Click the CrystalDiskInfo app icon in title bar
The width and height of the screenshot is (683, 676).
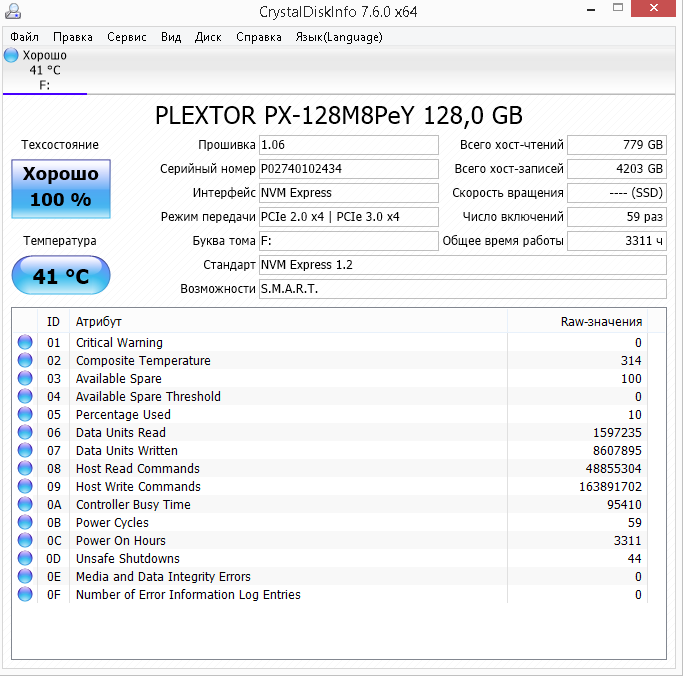click(x=13, y=11)
